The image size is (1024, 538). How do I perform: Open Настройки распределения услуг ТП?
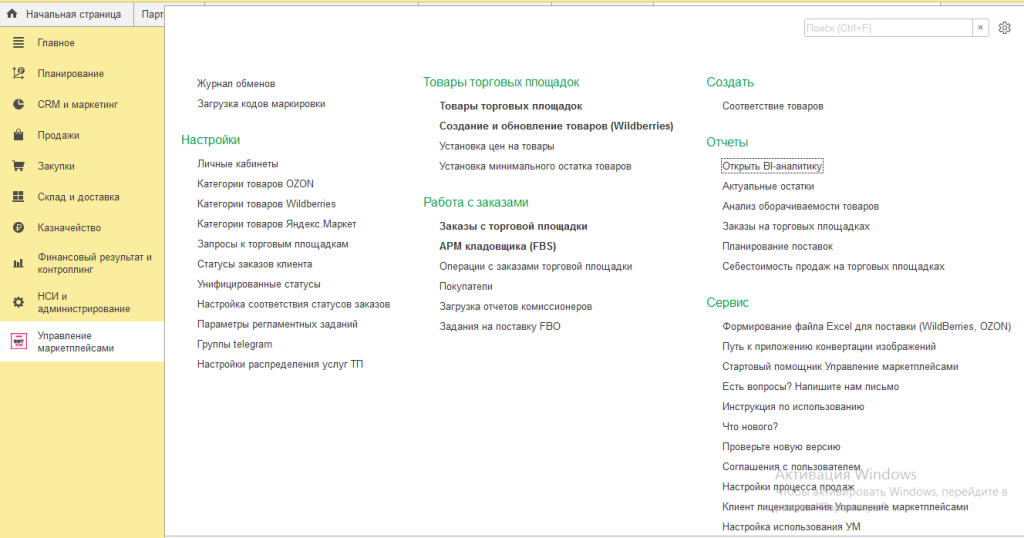pos(280,364)
